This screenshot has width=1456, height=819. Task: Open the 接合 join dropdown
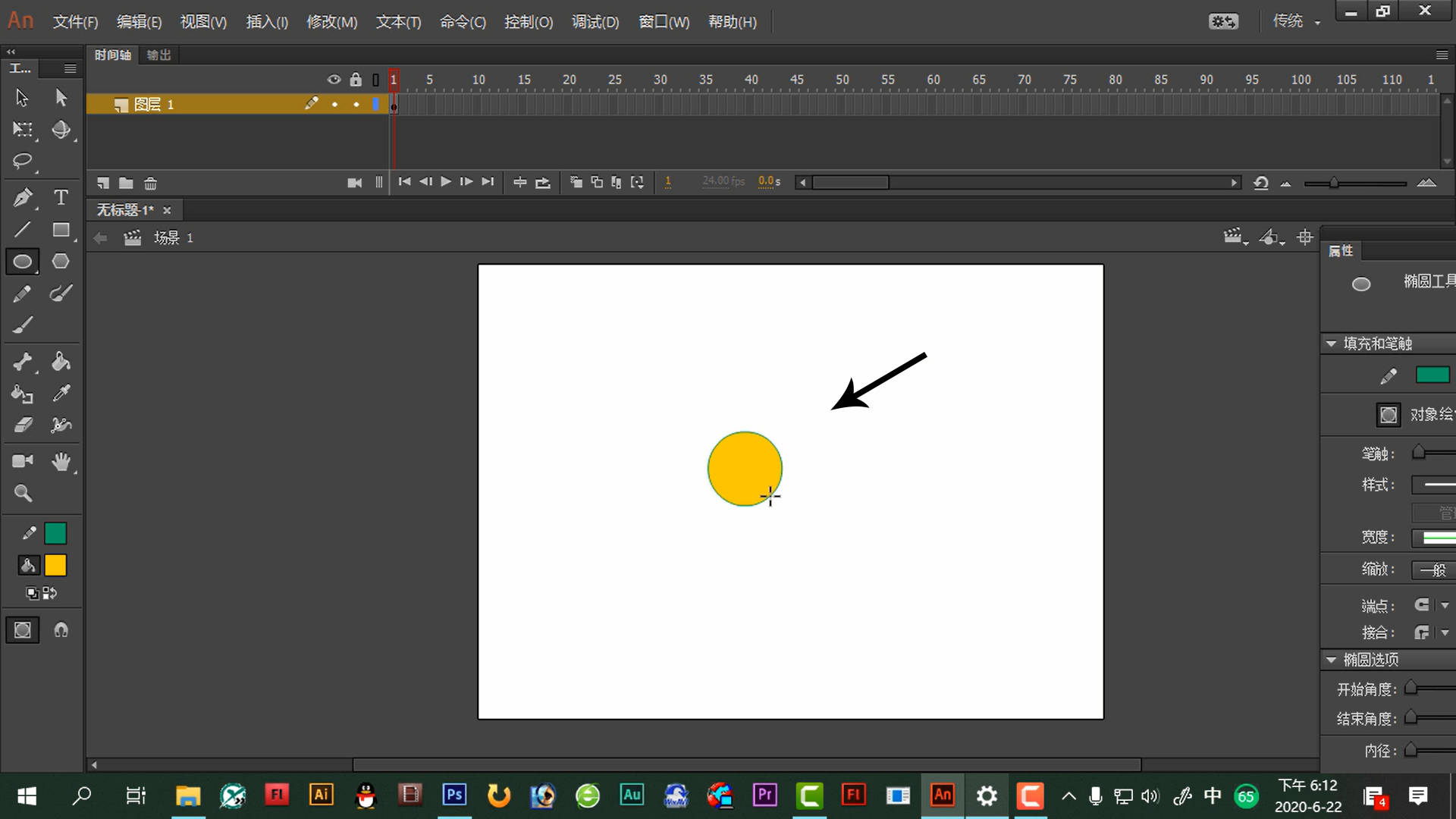(x=1432, y=632)
